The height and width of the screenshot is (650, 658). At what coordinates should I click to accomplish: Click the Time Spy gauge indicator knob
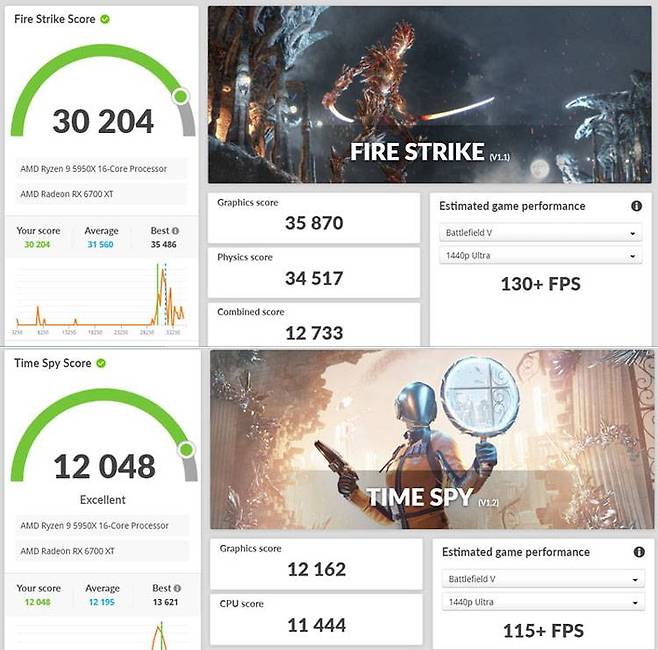pyautogui.click(x=186, y=450)
